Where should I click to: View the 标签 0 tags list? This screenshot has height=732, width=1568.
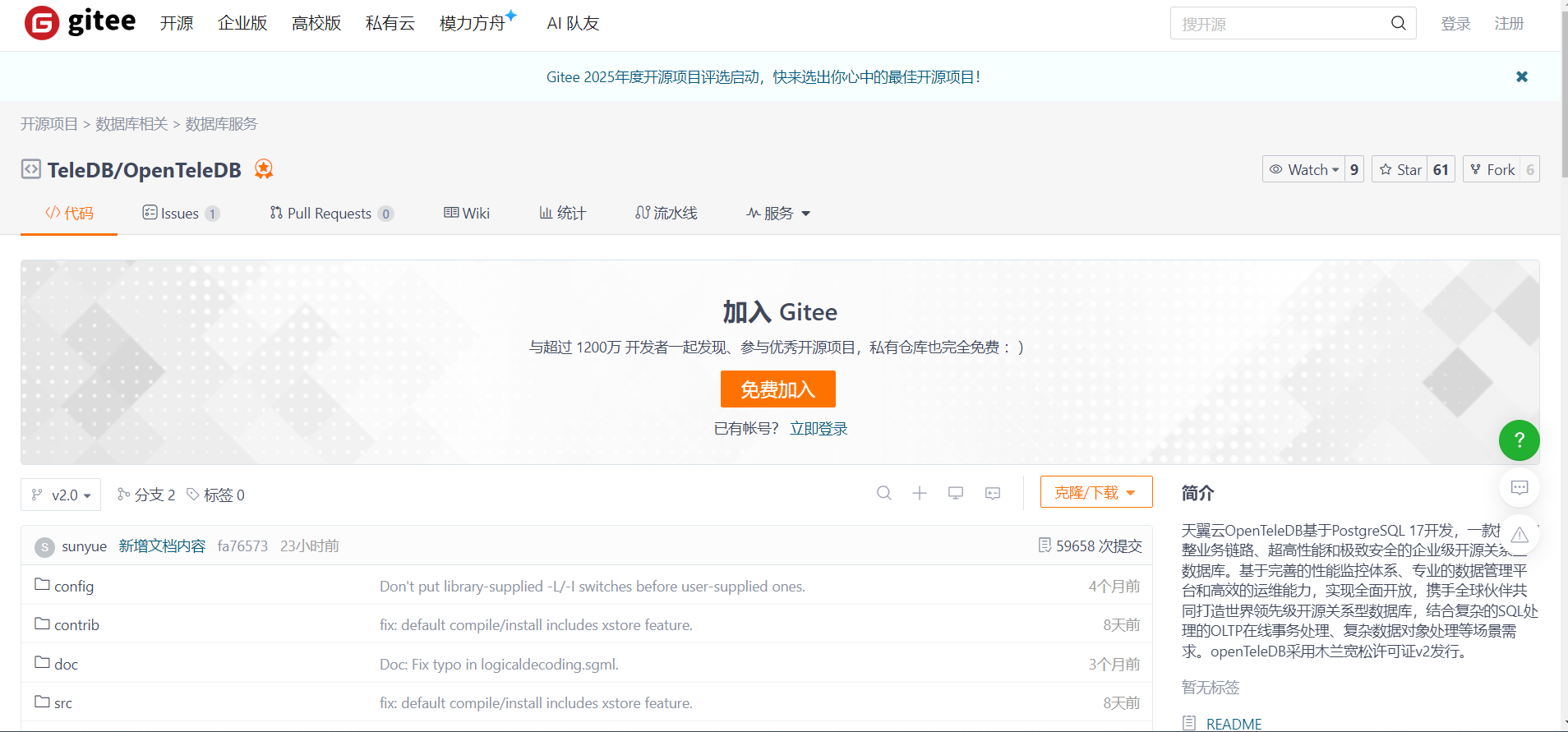(216, 495)
